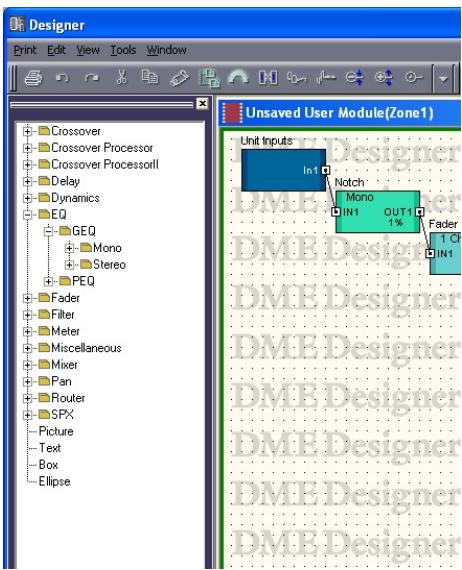Click the zoom-out icon with blue arrows
The image size is (462, 570).
pyautogui.click(x=354, y=77)
